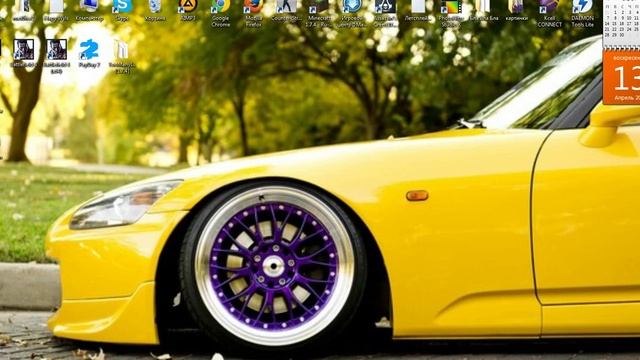Open the game shortcut left of PlayPay 7
This screenshot has width=640, height=360.
click(x=56, y=56)
